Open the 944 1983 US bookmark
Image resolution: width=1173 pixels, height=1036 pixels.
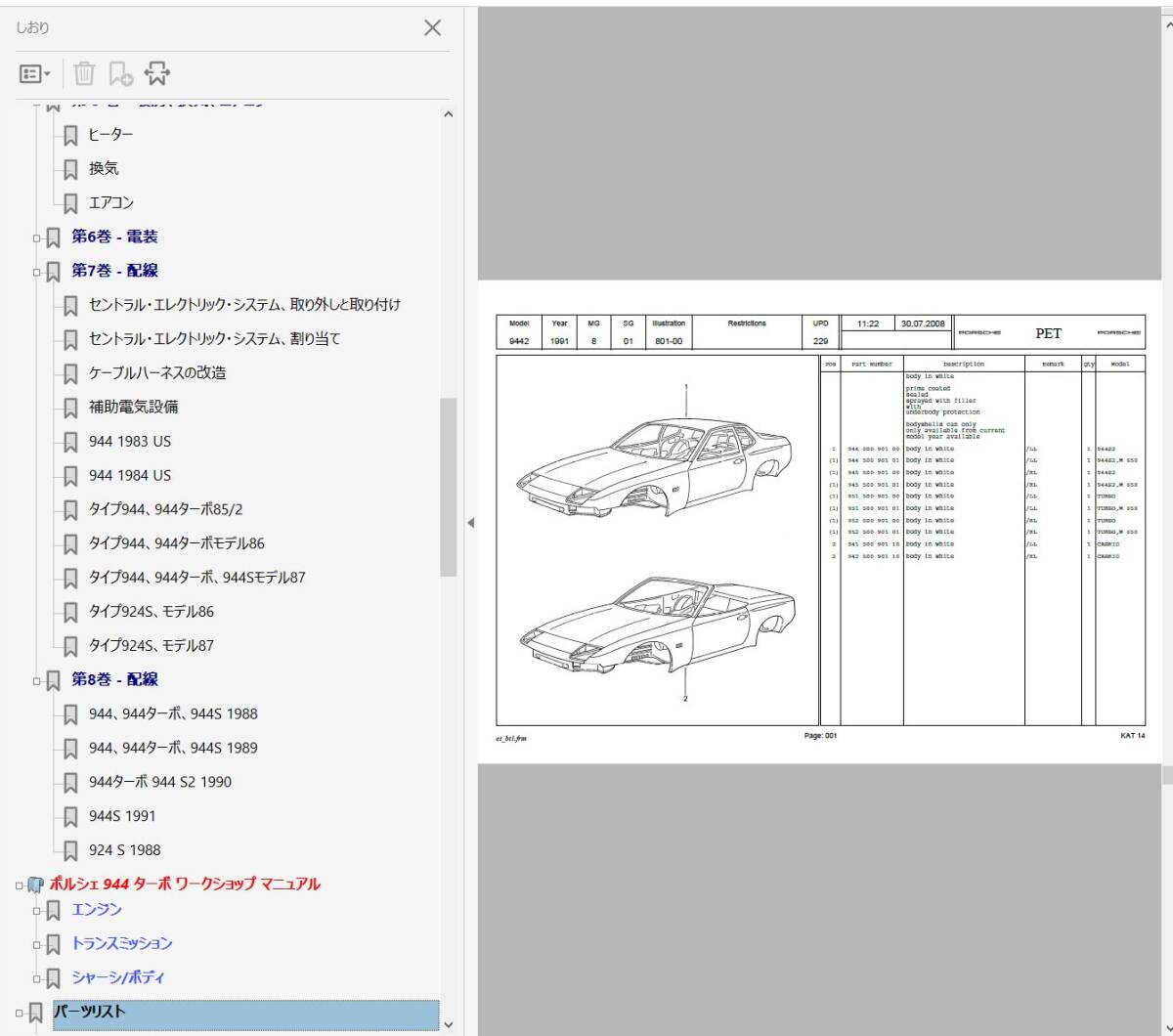[x=130, y=441]
